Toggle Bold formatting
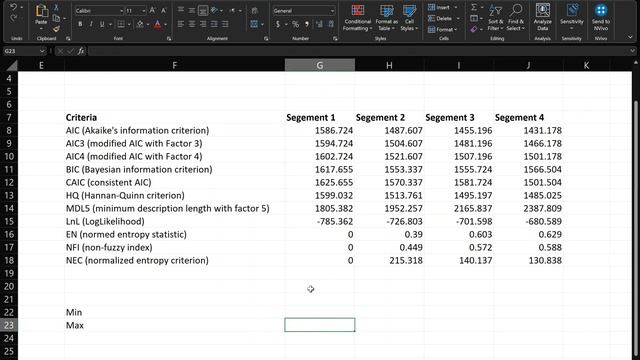This screenshot has width=640, height=360. click(80, 24)
